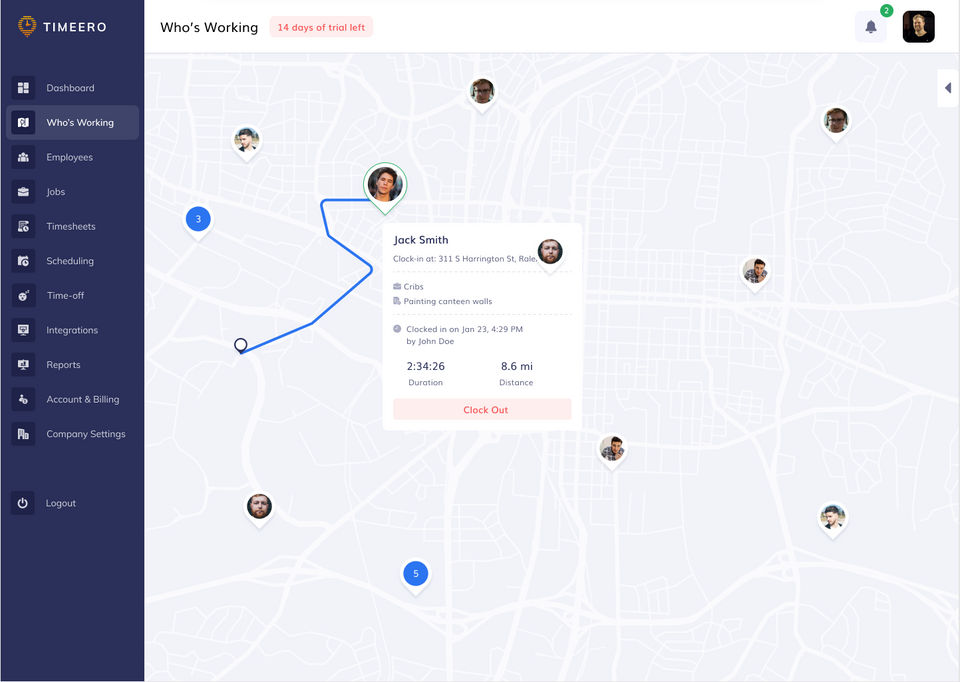Screen dimensions: 960x682
Task: Click the Account & Billing icon
Action: pyautogui.click(x=23, y=399)
